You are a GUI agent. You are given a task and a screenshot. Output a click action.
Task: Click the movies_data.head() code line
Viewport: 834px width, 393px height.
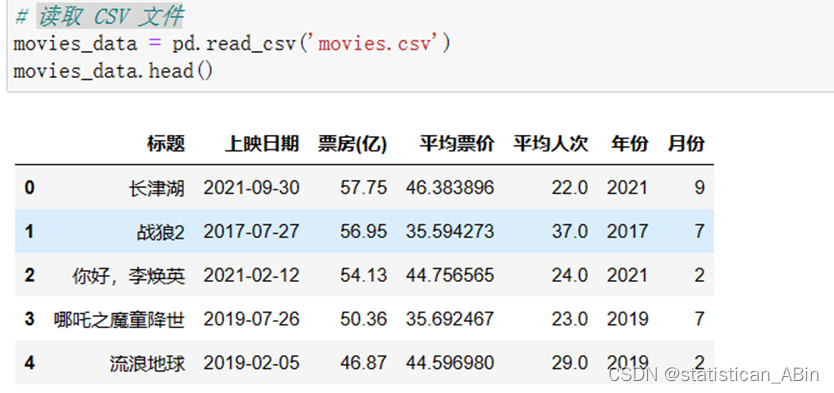(x=113, y=71)
